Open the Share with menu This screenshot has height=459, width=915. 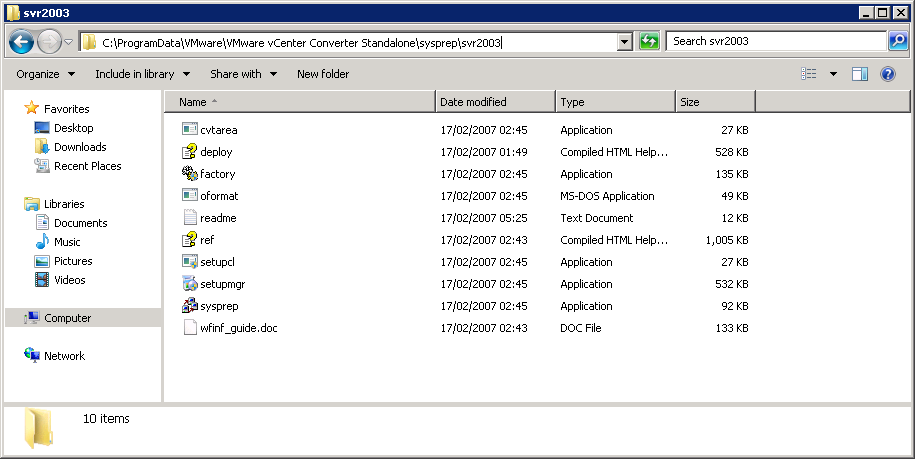(243, 74)
